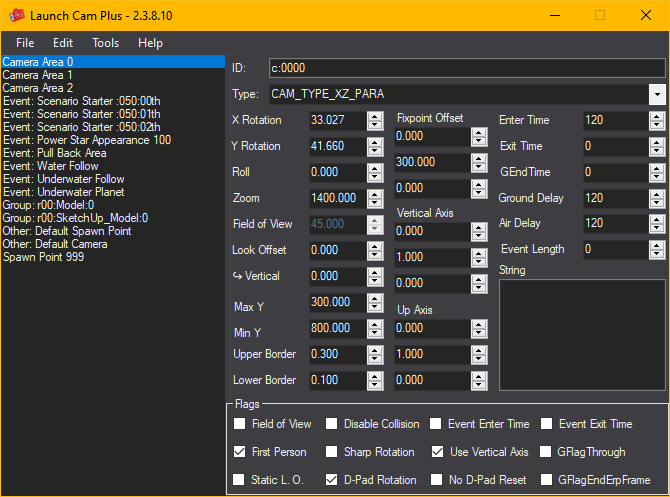Select Event: Underwater Follow entry

pos(113,179)
